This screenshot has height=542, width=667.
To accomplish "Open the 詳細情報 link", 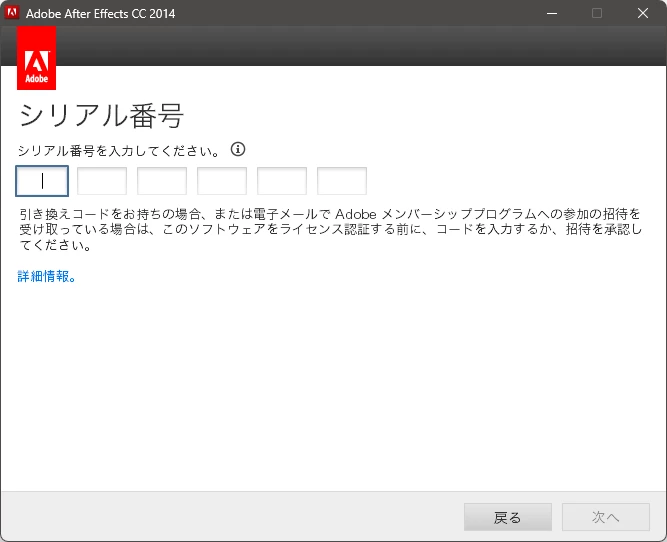I will (47, 277).
